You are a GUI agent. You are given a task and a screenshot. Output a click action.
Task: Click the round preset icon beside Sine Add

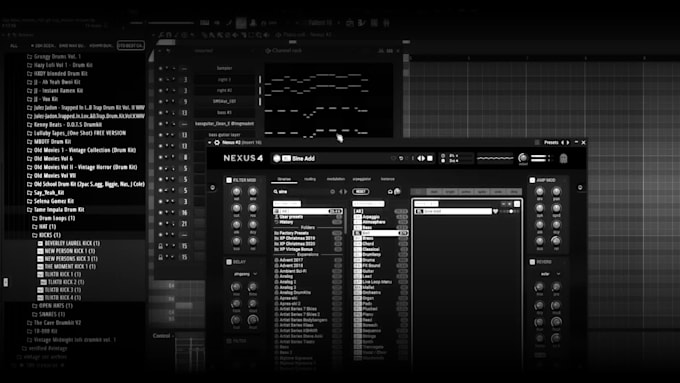click(277, 158)
